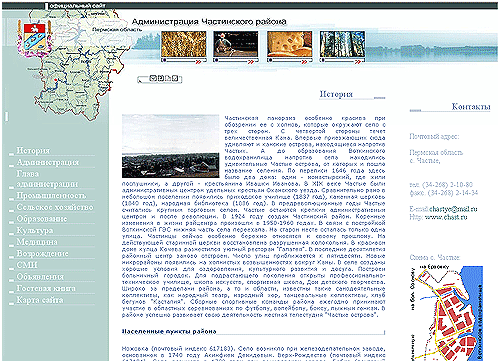
Task: Click the Схема с. Частые caption
Action: tap(435, 258)
